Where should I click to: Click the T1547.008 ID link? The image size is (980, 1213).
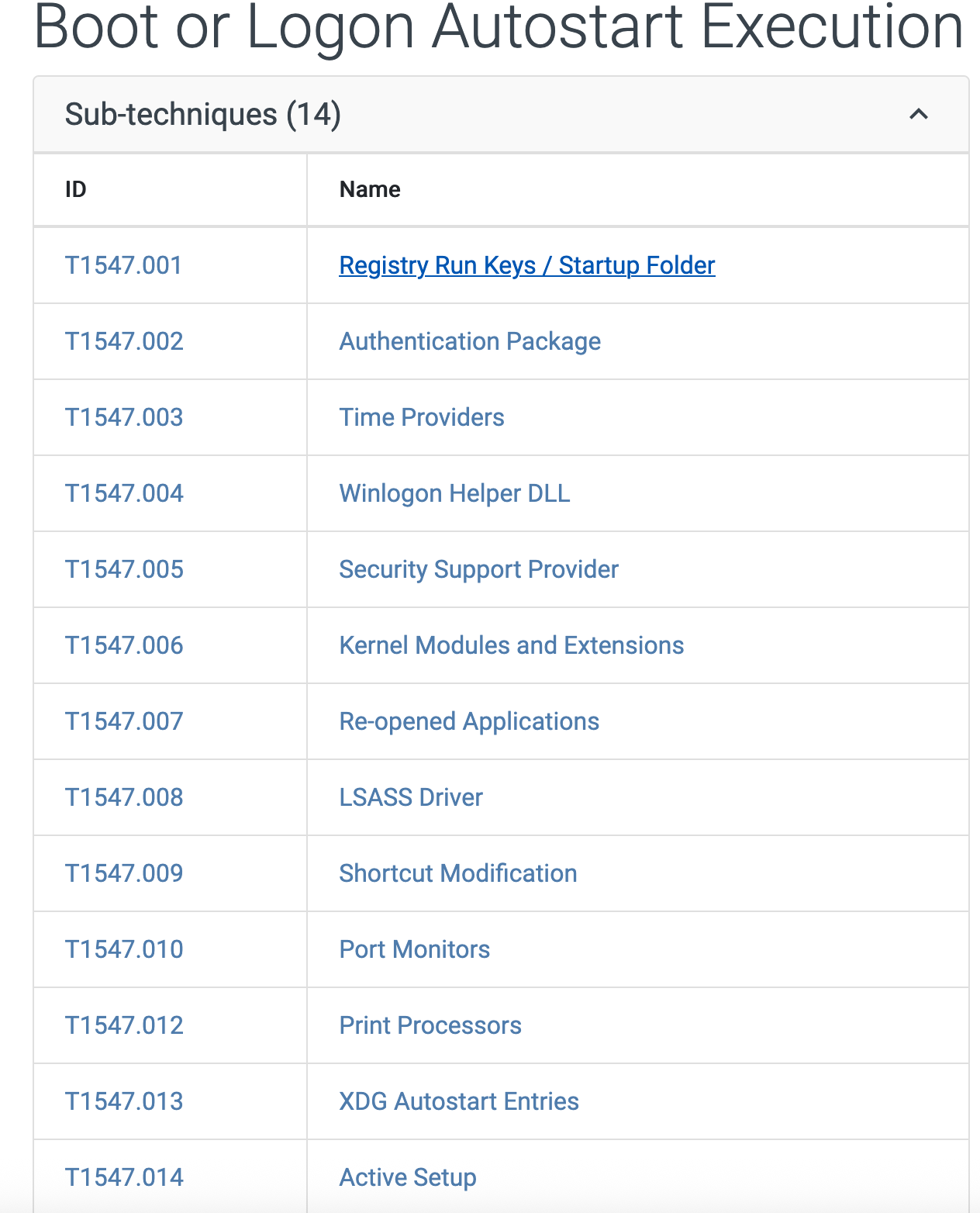click(x=124, y=797)
